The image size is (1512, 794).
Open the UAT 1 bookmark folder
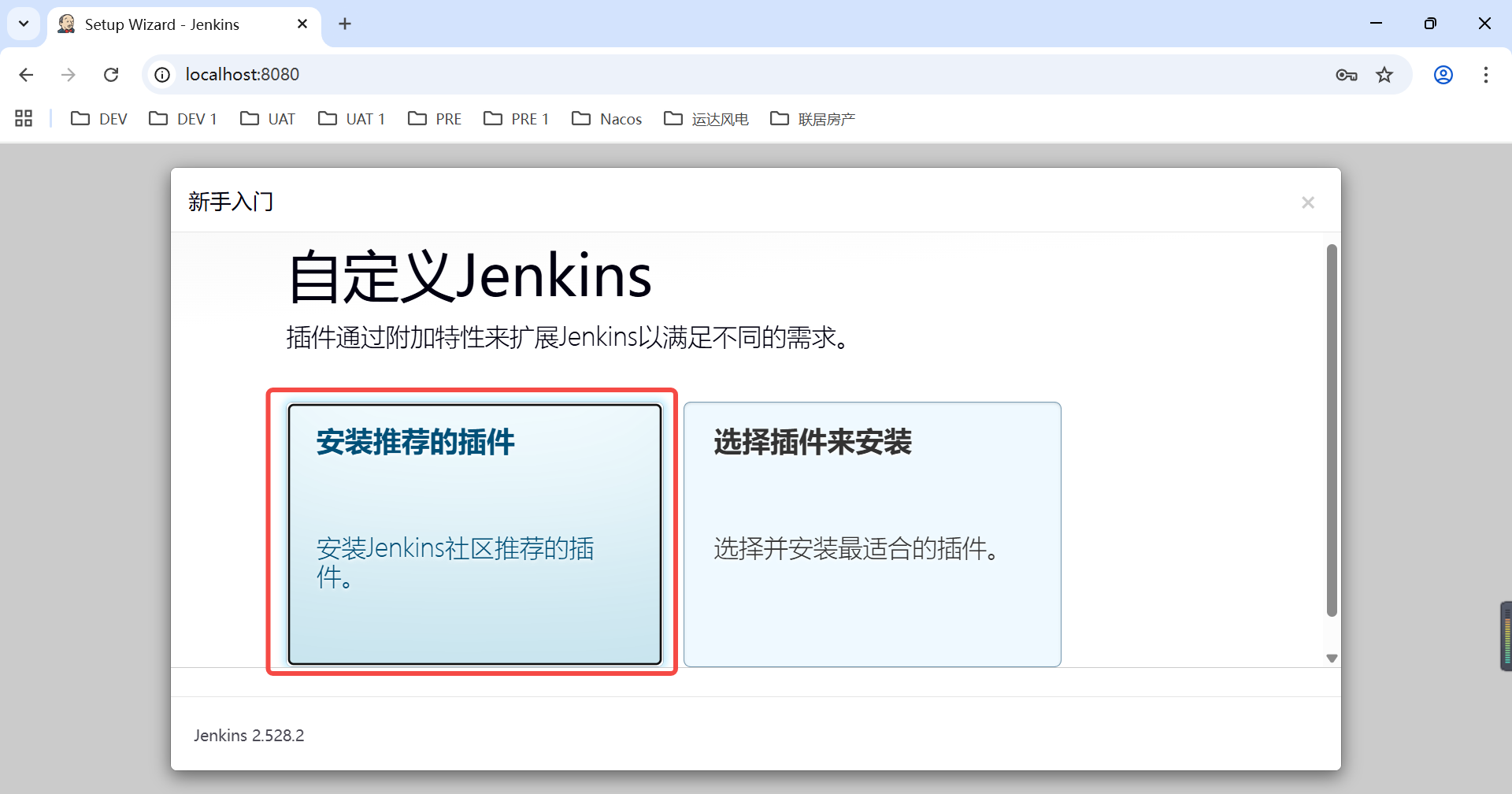coord(351,119)
